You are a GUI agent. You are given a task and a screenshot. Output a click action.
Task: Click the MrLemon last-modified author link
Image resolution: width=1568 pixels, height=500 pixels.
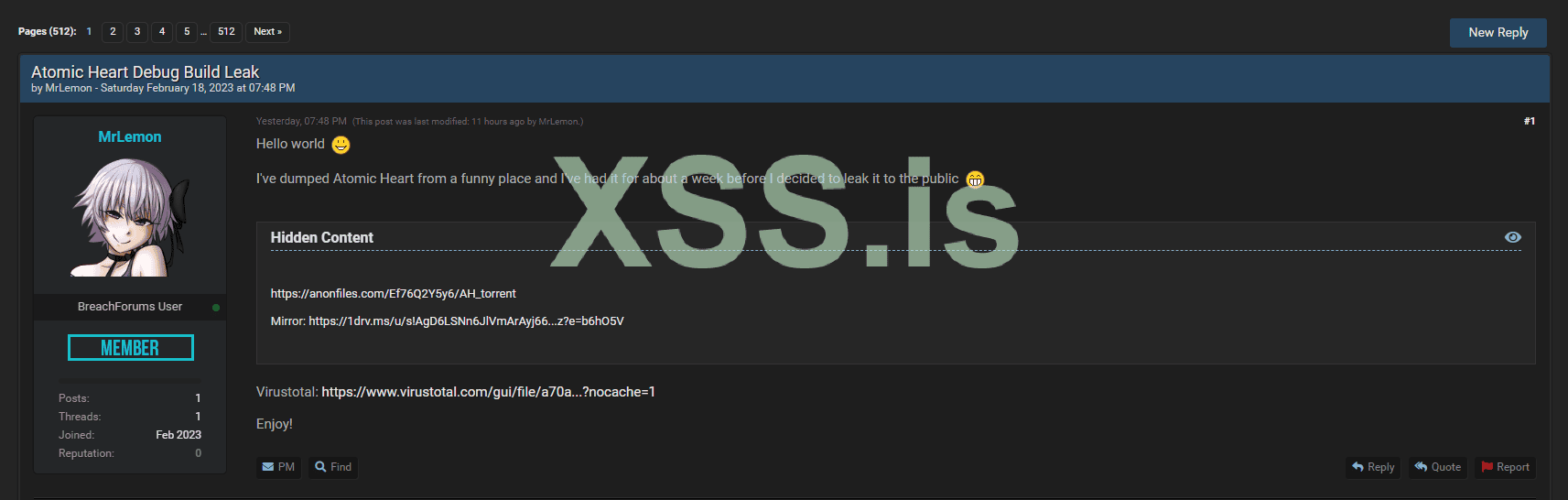tap(558, 121)
